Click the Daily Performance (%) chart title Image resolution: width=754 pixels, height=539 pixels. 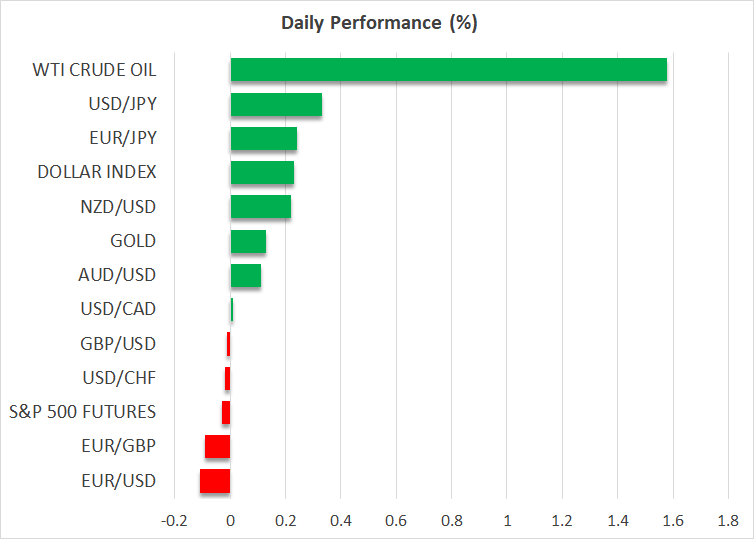377,23
